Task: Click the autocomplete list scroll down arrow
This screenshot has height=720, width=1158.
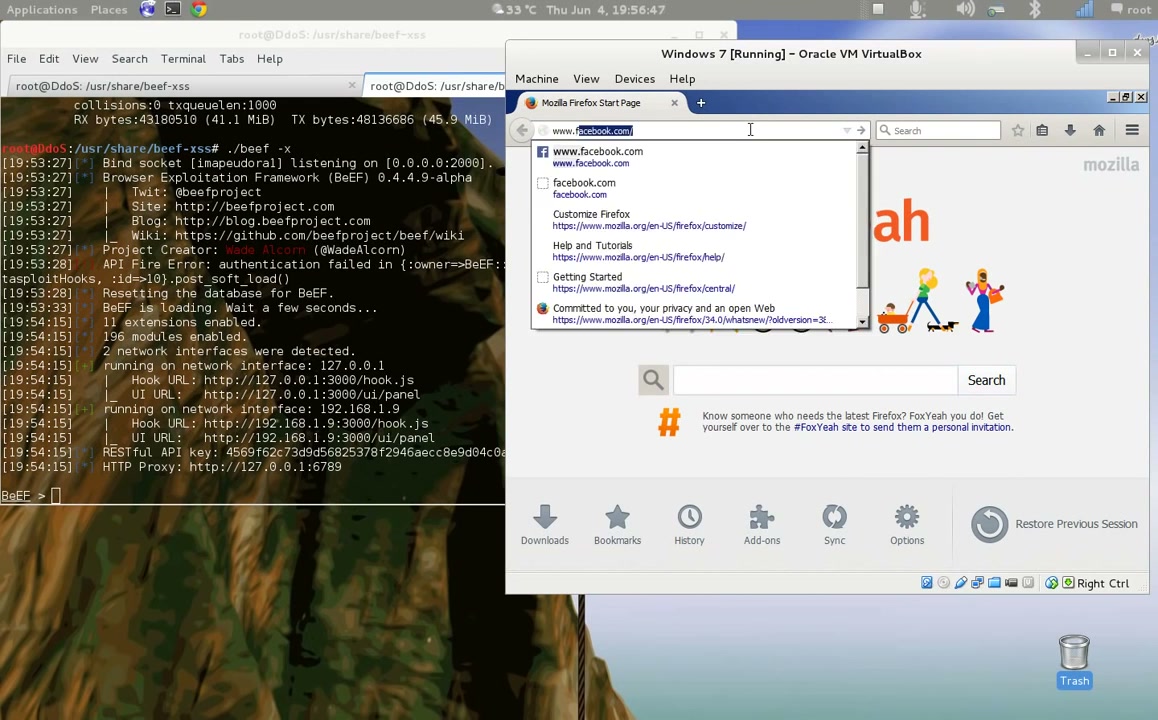Action: click(862, 322)
